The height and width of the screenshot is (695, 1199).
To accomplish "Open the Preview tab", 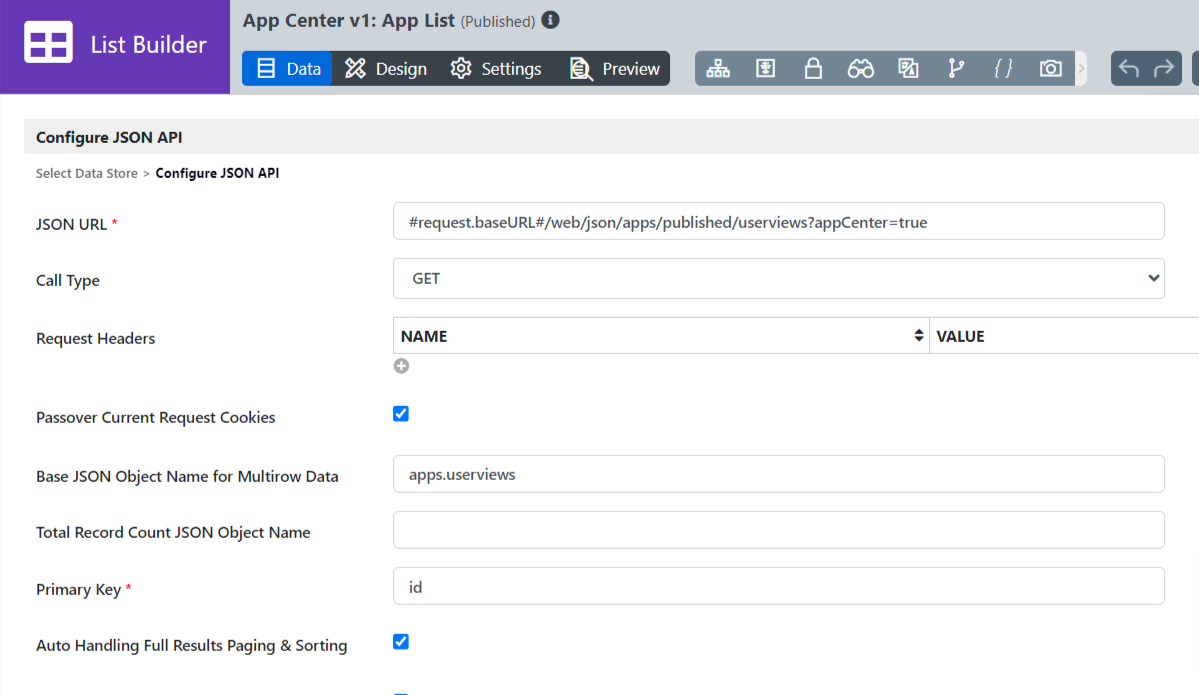I will [x=615, y=69].
